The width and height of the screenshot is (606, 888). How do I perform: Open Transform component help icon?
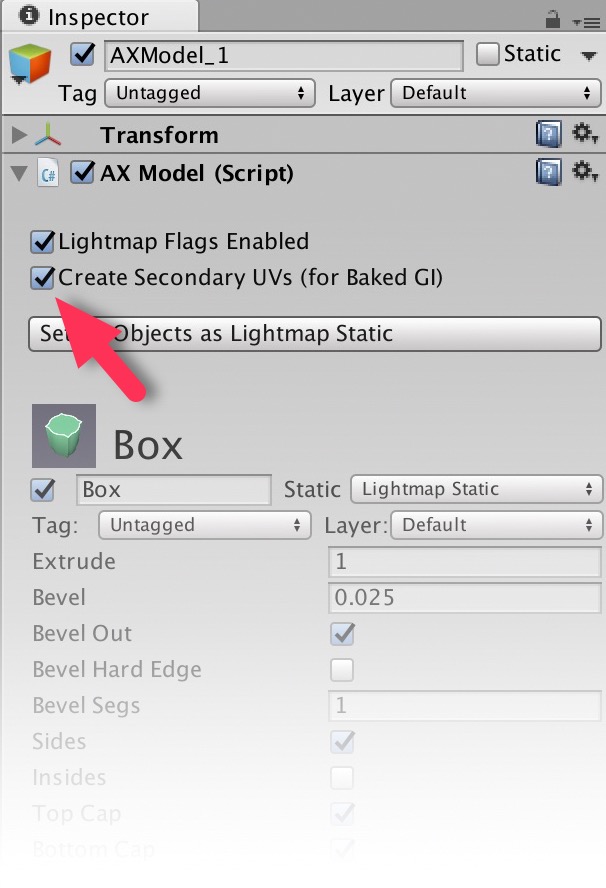tap(548, 134)
